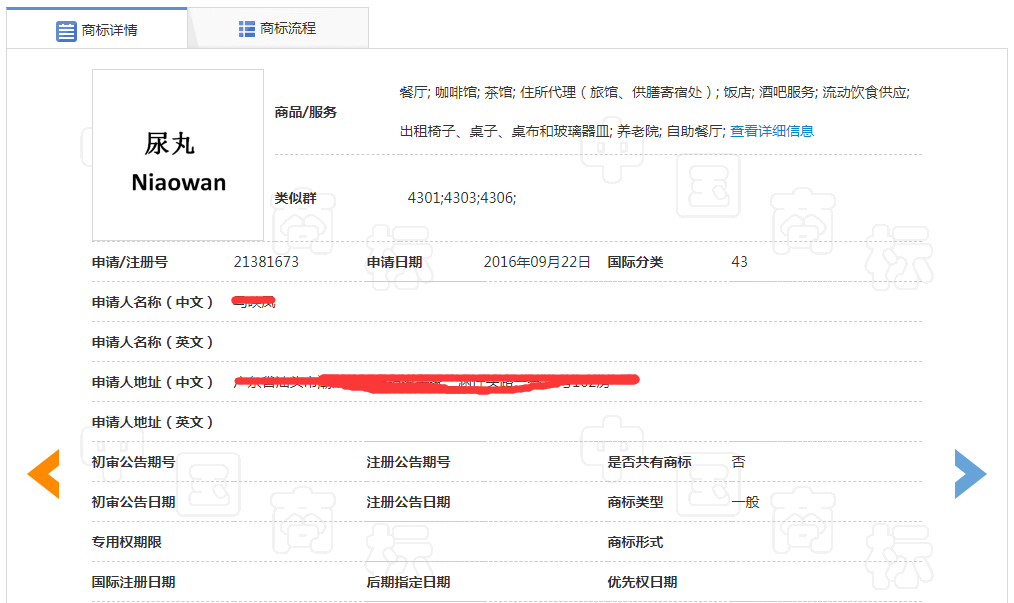The height and width of the screenshot is (603, 1014).
Task: Click the application date 2016年09月22日
Action: coord(537,262)
